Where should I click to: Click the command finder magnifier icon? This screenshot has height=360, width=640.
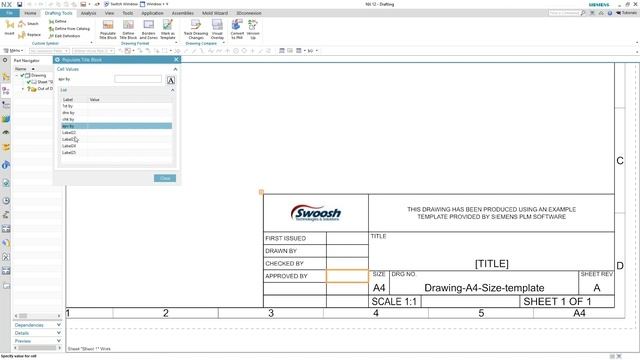(x=583, y=13)
